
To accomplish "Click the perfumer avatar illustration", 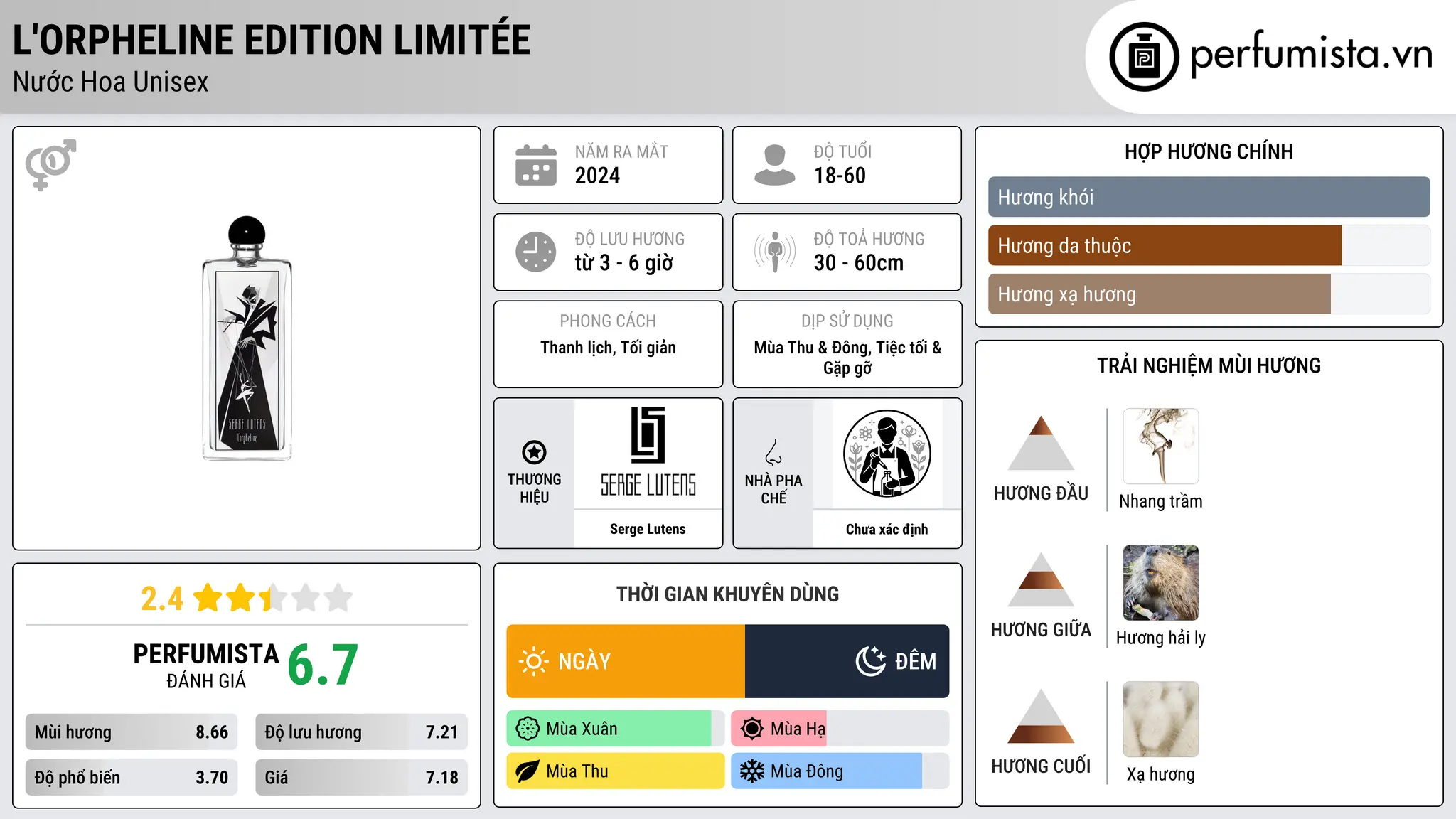I will pyautogui.click(x=887, y=454).
